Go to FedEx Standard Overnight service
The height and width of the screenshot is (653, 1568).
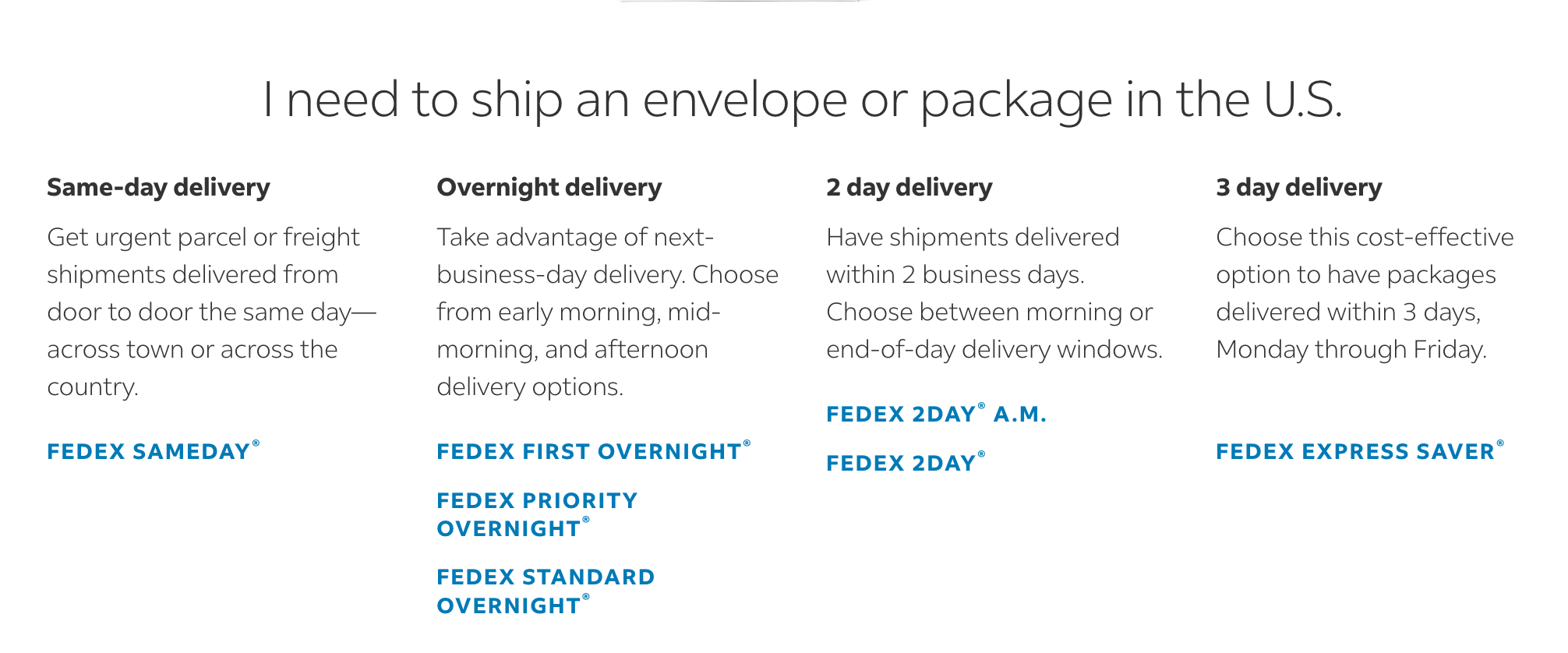(x=546, y=591)
